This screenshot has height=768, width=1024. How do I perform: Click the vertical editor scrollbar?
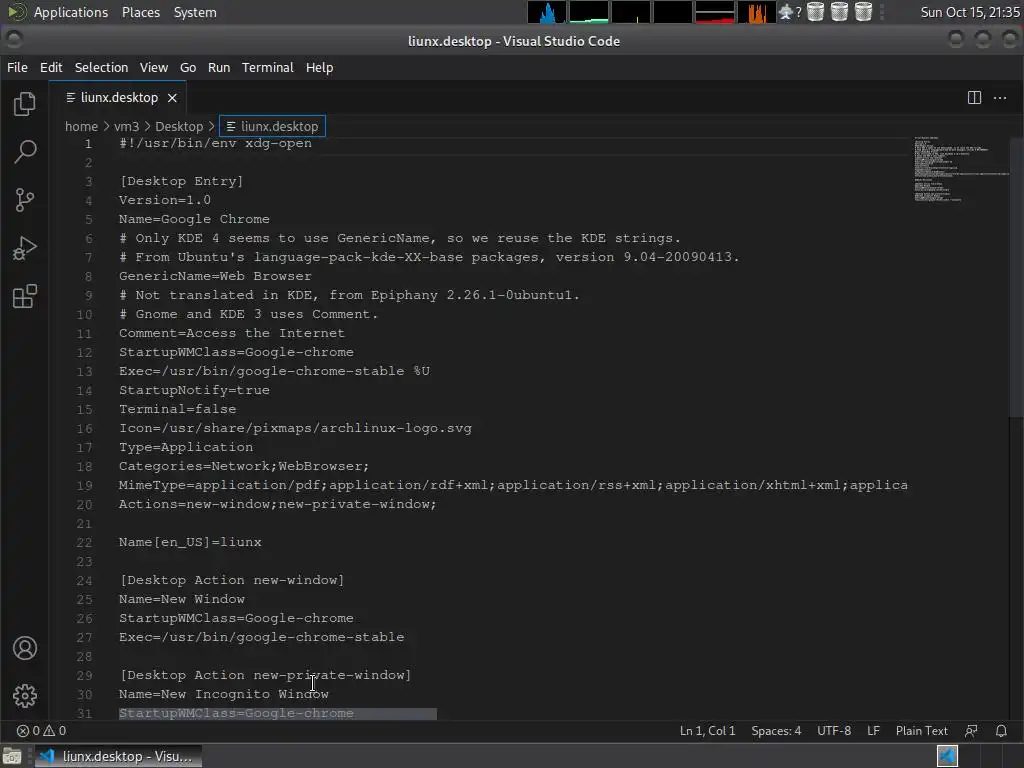click(1016, 277)
